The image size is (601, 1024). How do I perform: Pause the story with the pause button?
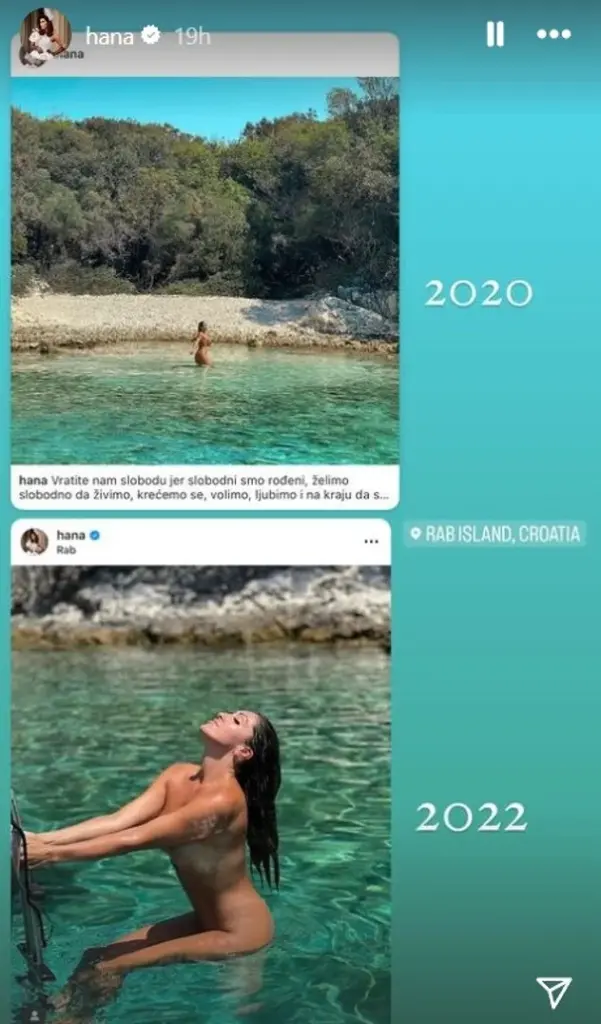495,34
